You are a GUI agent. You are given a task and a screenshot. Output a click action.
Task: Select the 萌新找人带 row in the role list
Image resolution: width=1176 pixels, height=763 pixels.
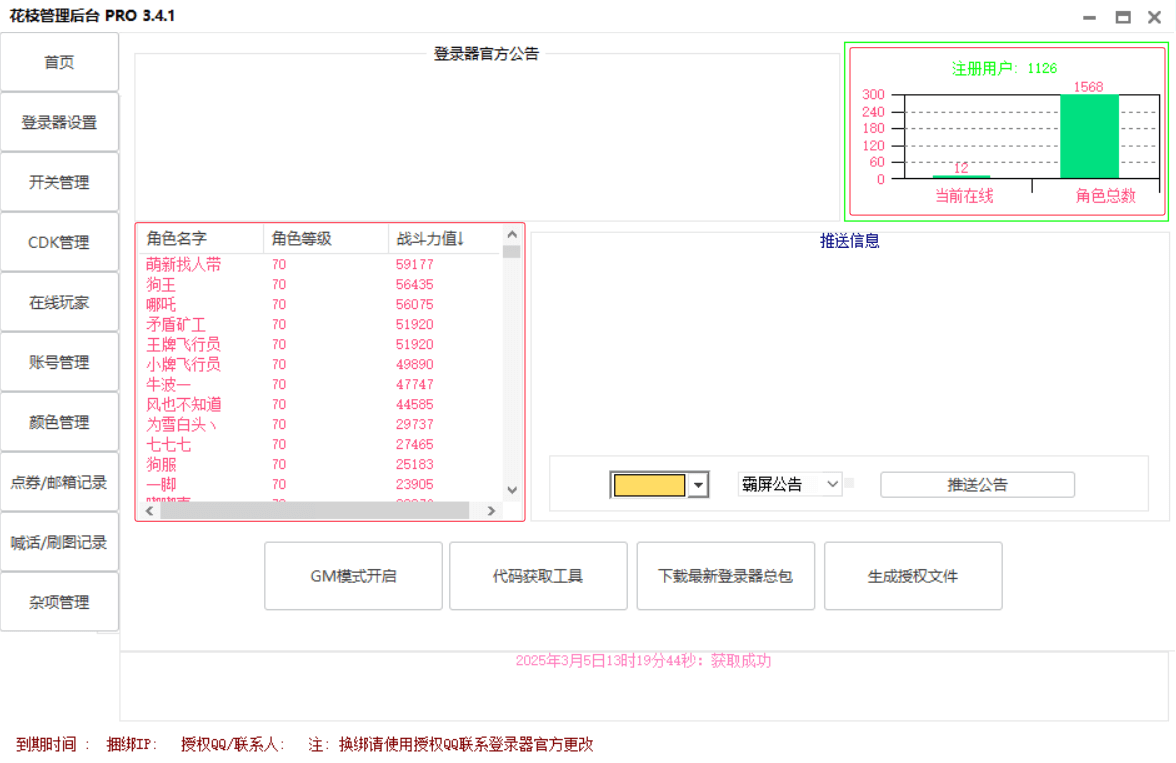(184, 265)
